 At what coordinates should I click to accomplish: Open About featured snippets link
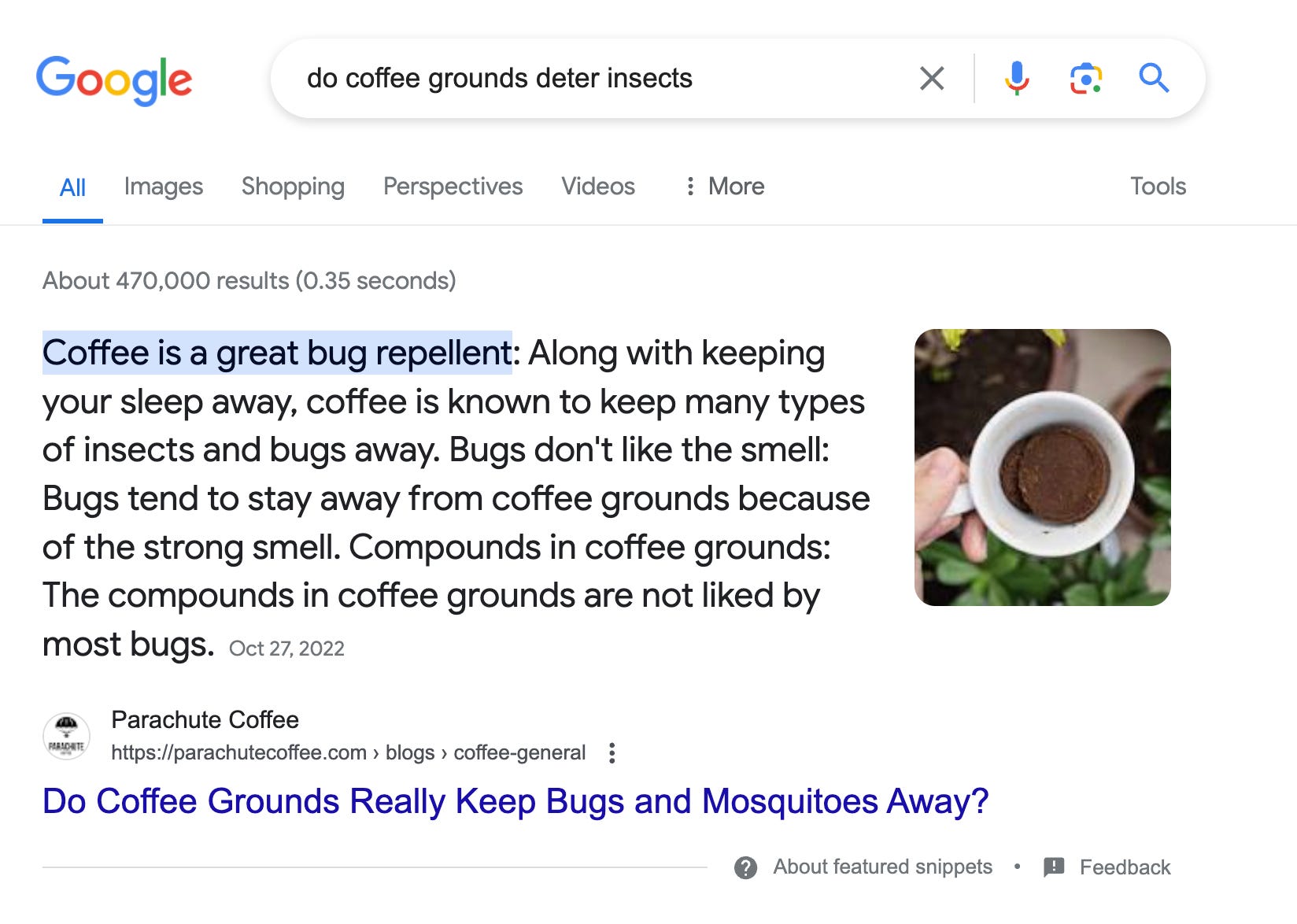(x=882, y=867)
